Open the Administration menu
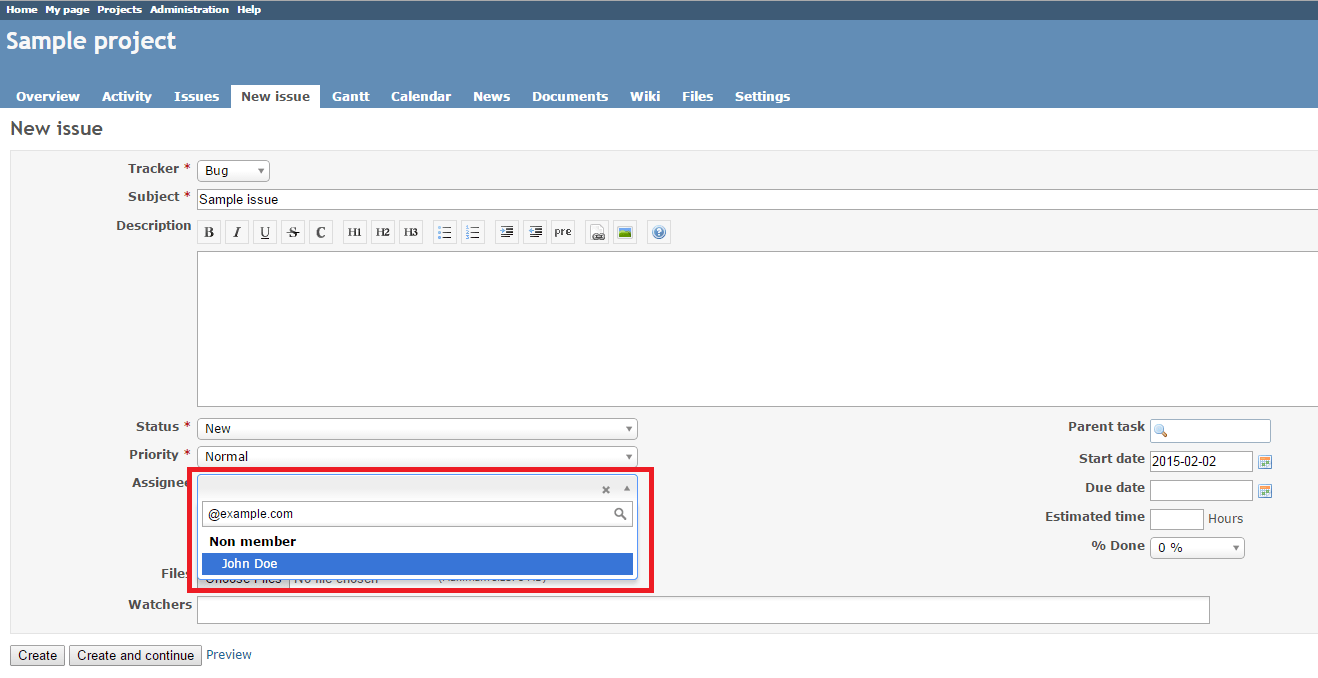This screenshot has height=678, width=1318. click(188, 9)
